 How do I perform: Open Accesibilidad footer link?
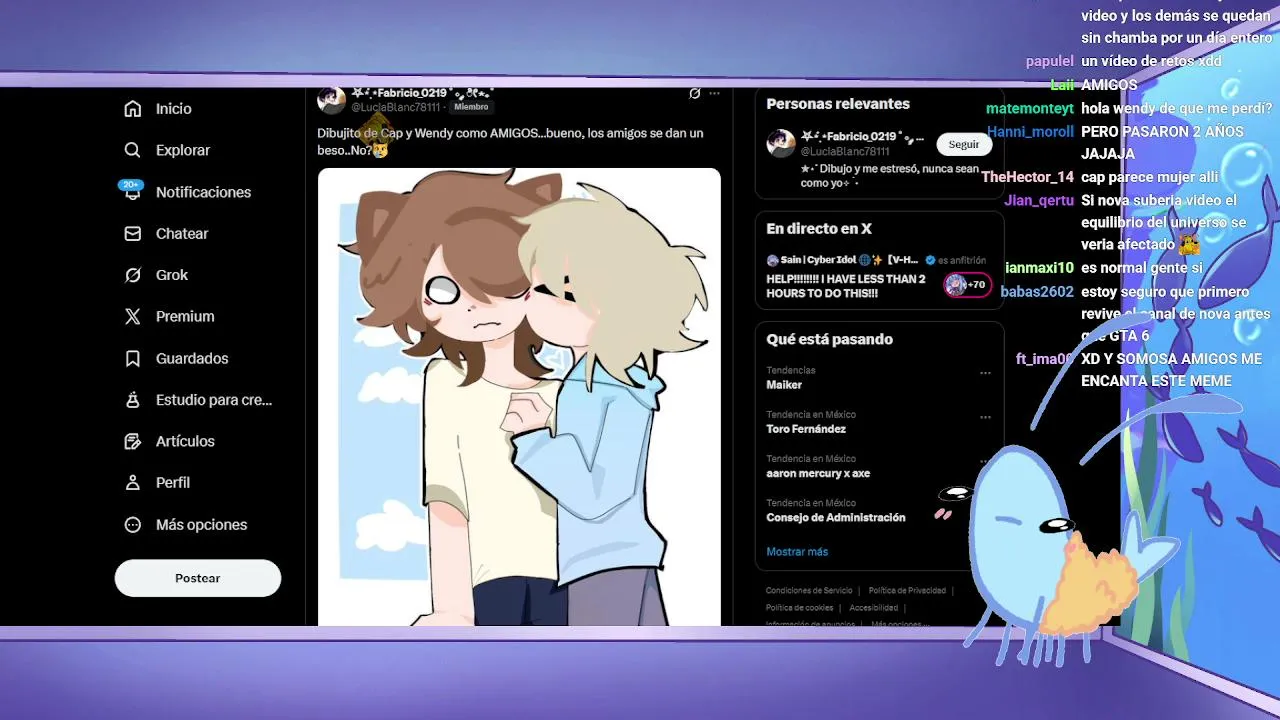[873, 607]
